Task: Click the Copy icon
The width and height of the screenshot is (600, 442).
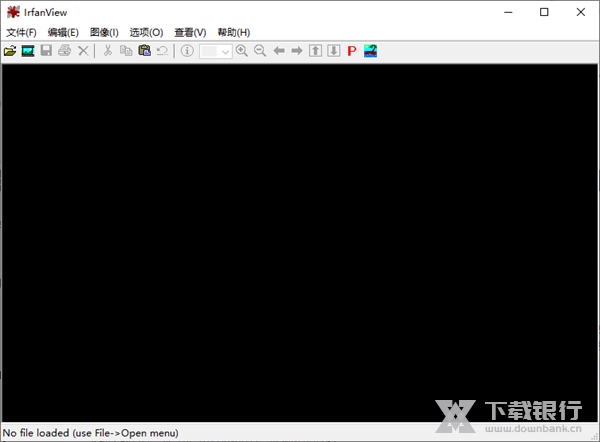Action: [x=126, y=51]
